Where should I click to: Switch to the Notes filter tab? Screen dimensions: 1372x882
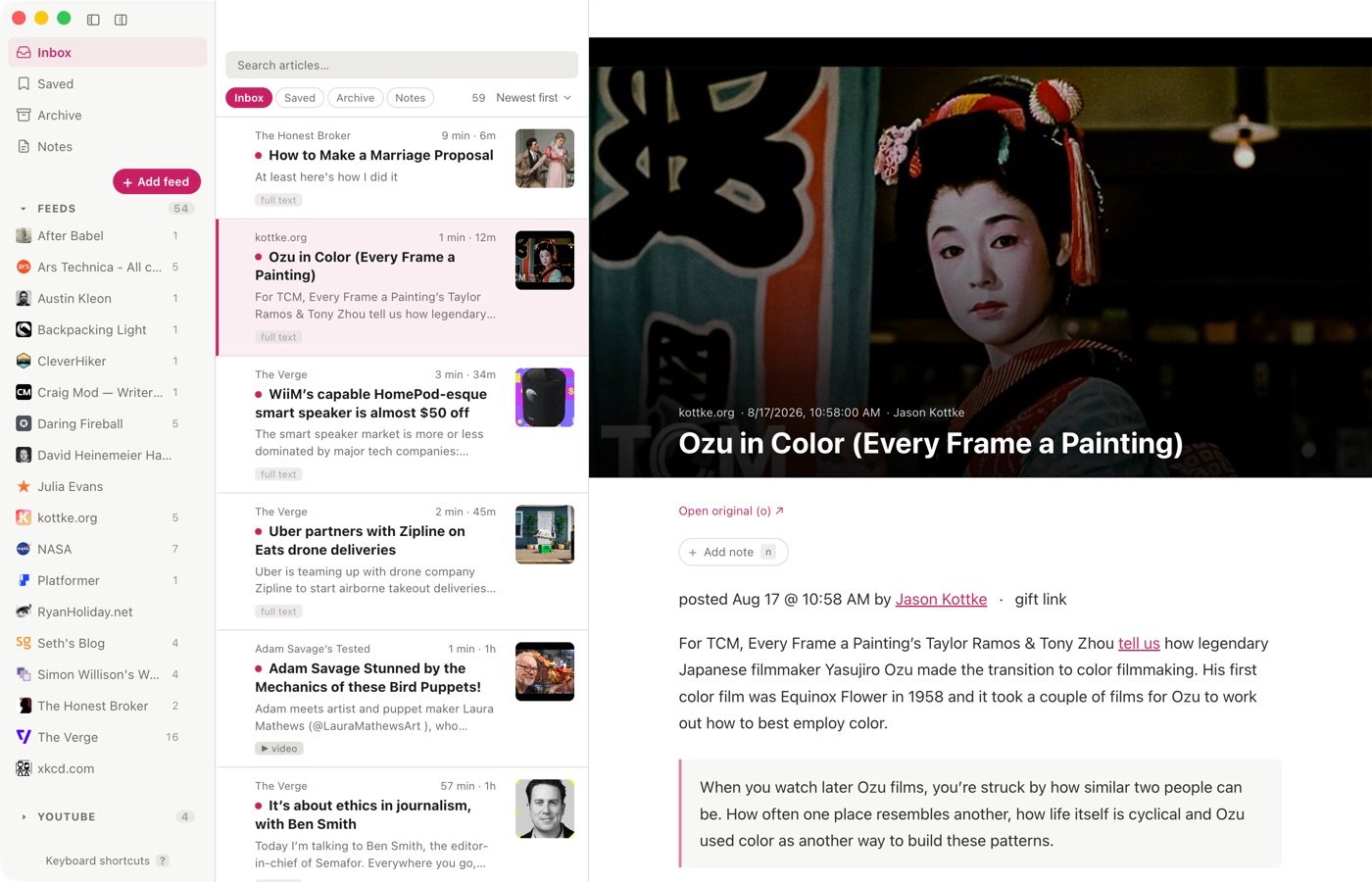410,98
